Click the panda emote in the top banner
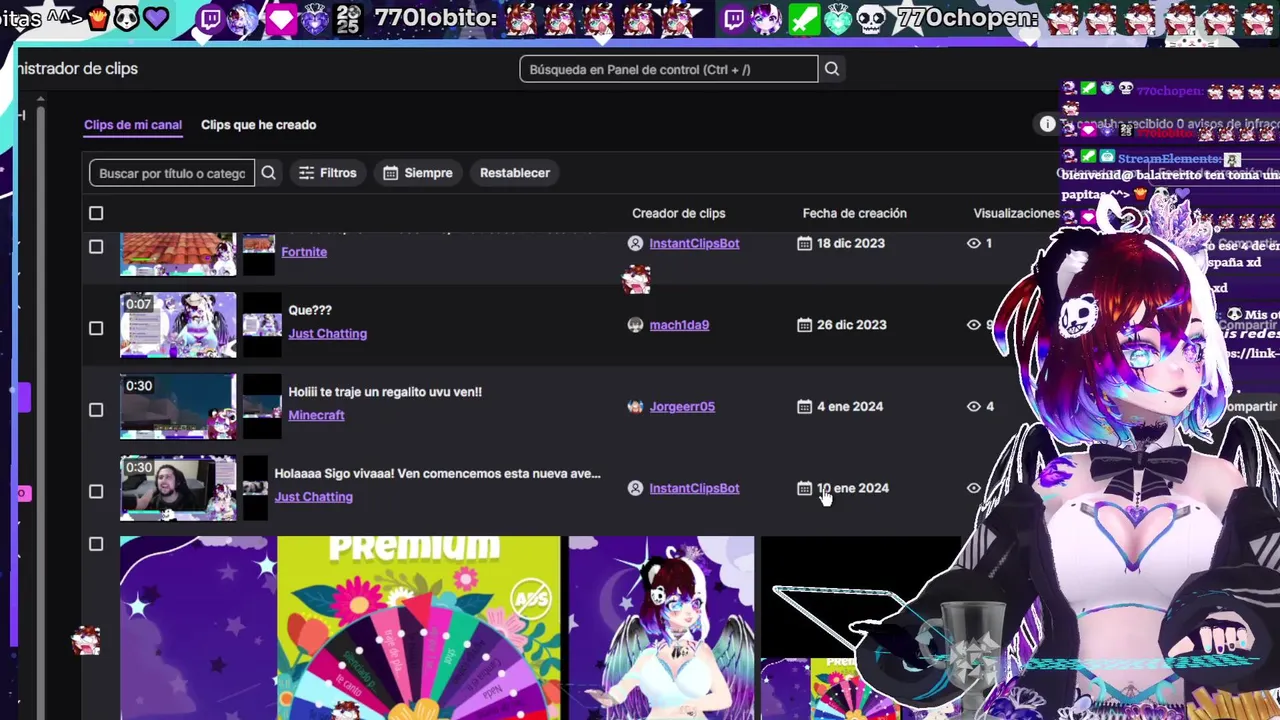This screenshot has width=1280, height=720. tap(126, 17)
